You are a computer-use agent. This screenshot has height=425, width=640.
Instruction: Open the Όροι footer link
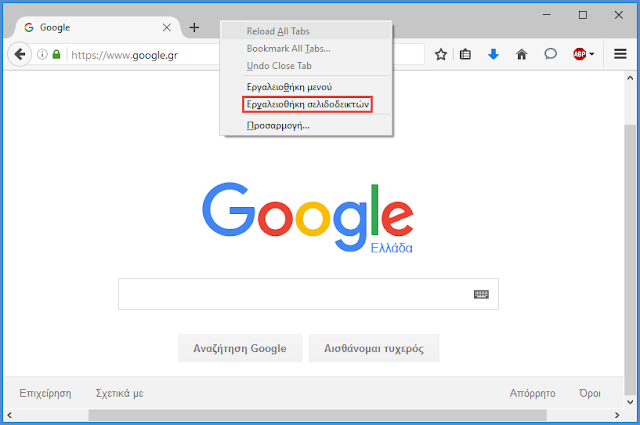coord(590,393)
